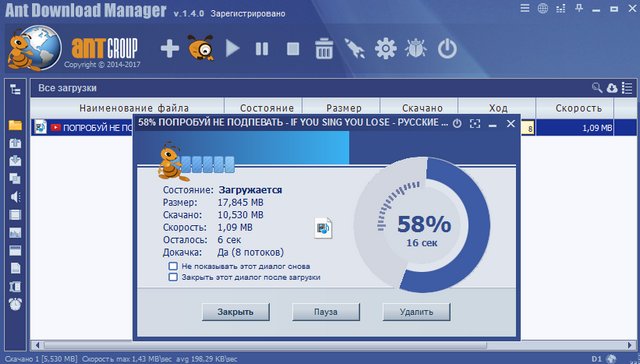Click the file type icon in dialog
Image resolution: width=640 pixels, height=364 pixels.
pyautogui.click(x=323, y=228)
